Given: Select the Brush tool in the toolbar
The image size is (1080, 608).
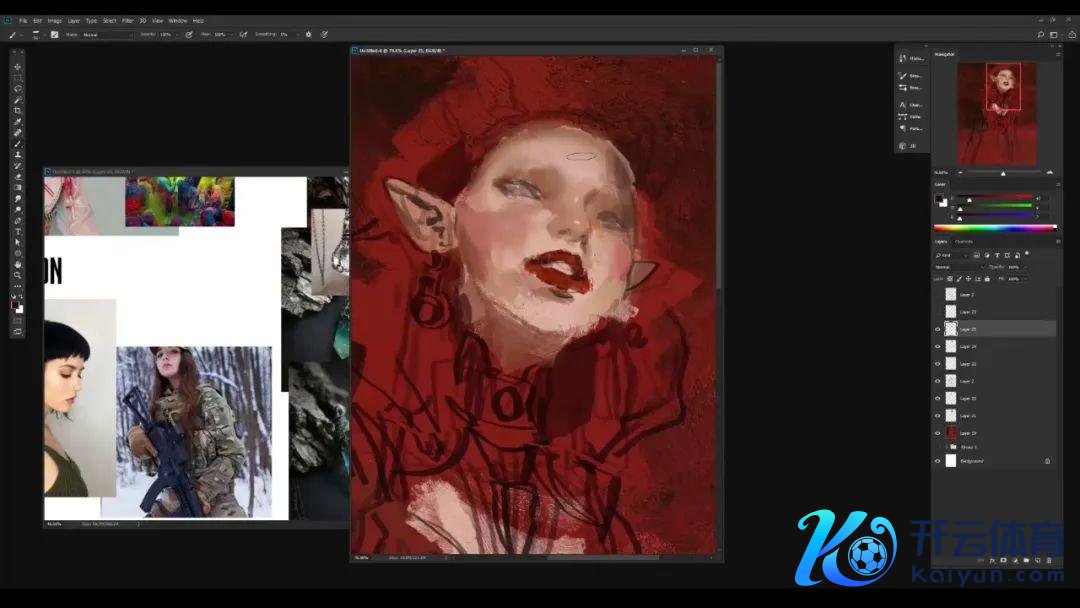Looking at the screenshot, I should pyautogui.click(x=18, y=144).
